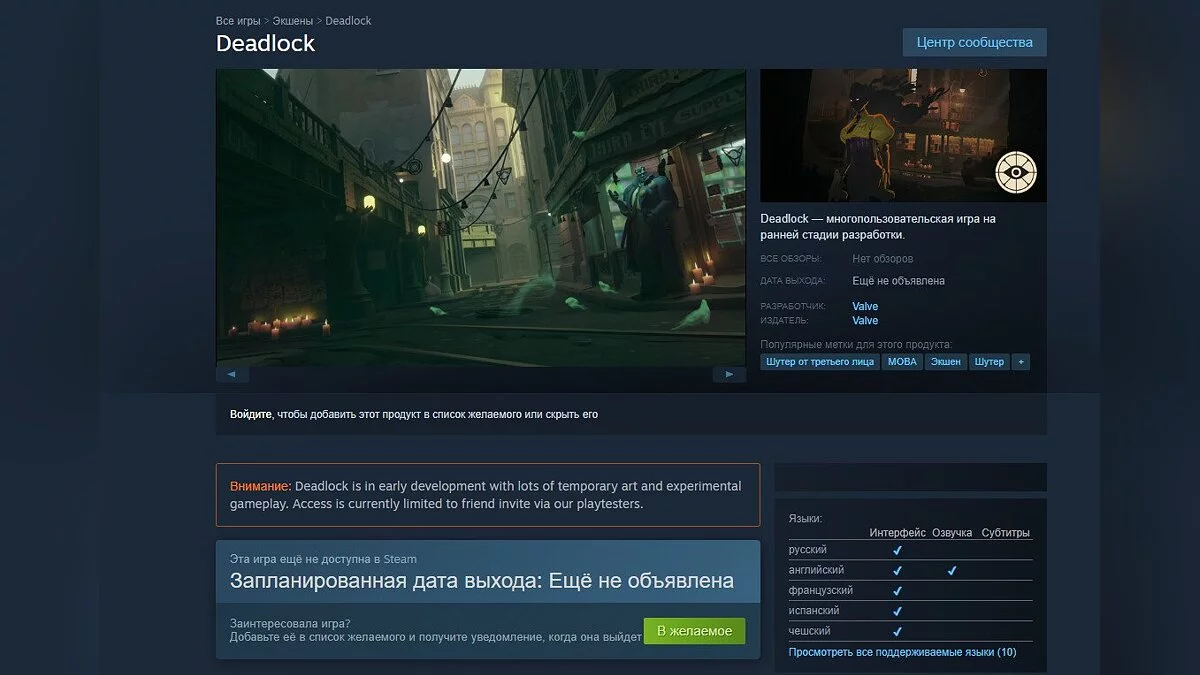Click the English voice-over checkmark
This screenshot has height=675, width=1200.
click(x=951, y=570)
